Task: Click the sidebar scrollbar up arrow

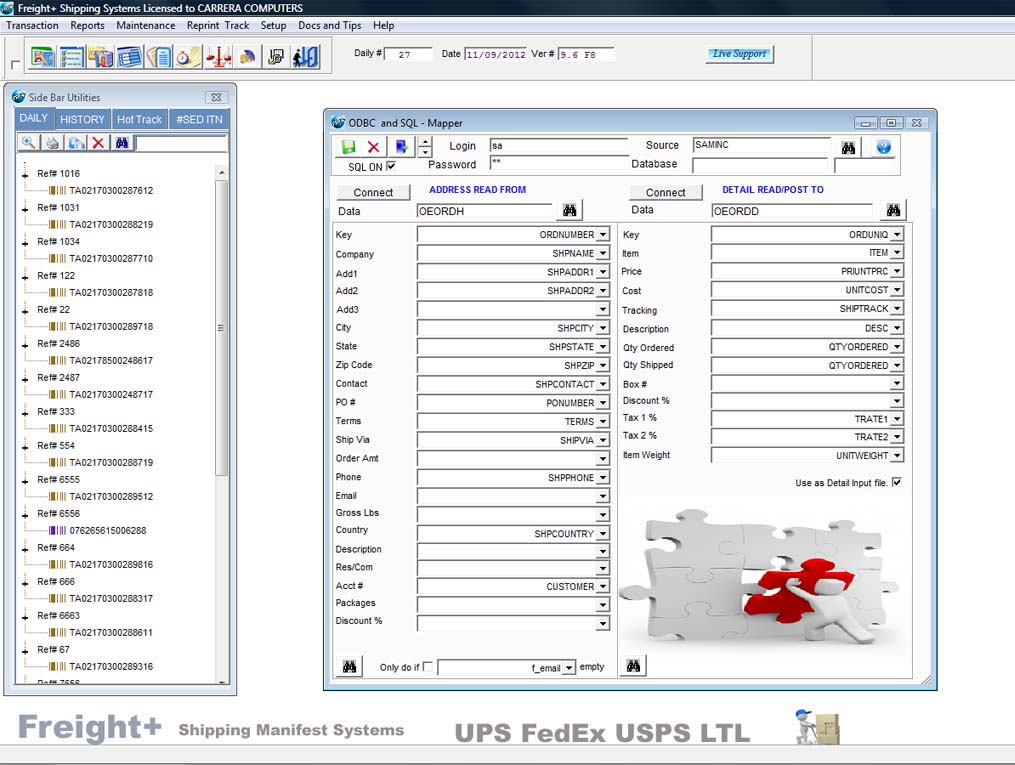Action: pyautogui.click(x=221, y=173)
